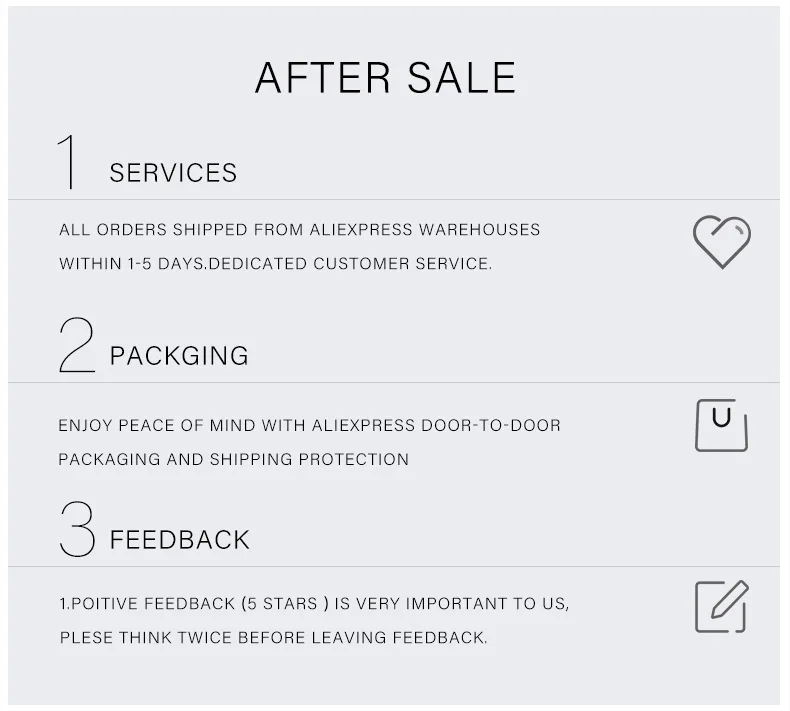Click the heart icon beside Services

coord(721,242)
